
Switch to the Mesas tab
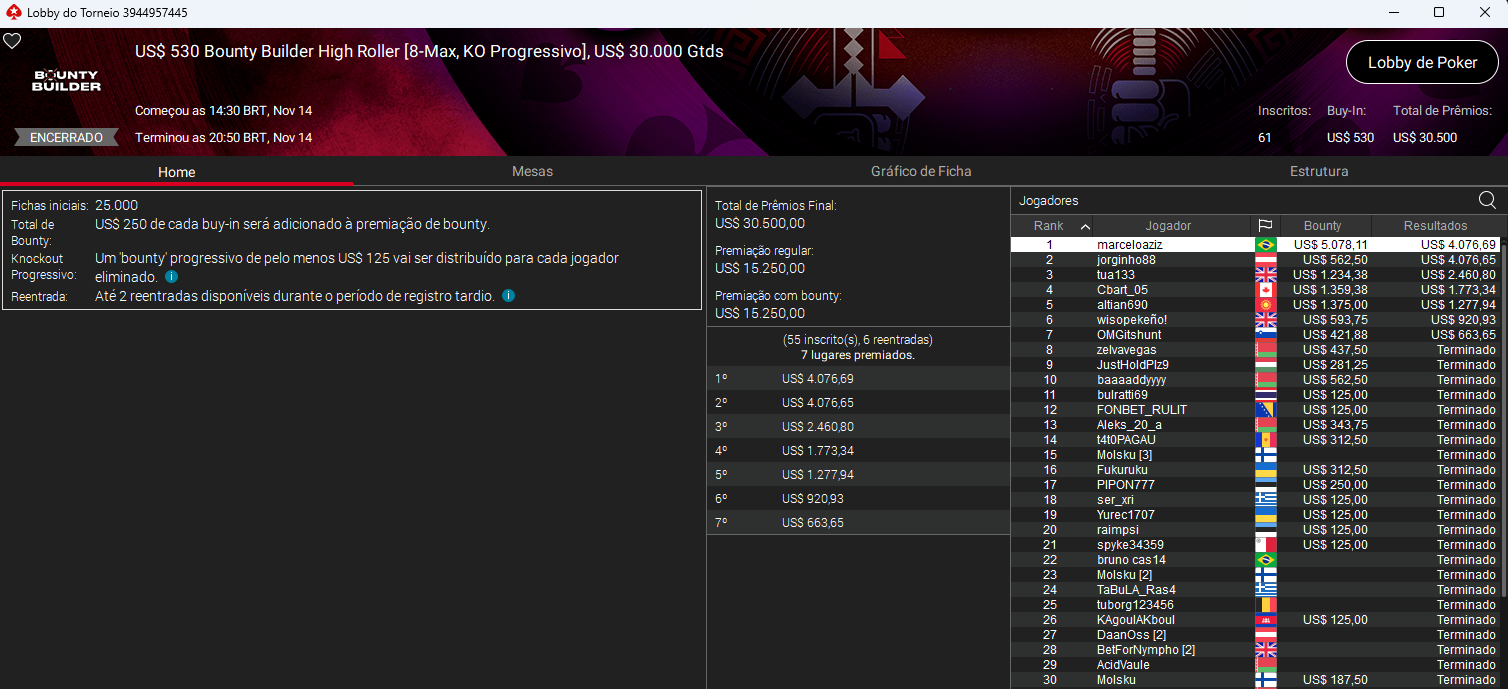[x=532, y=171]
